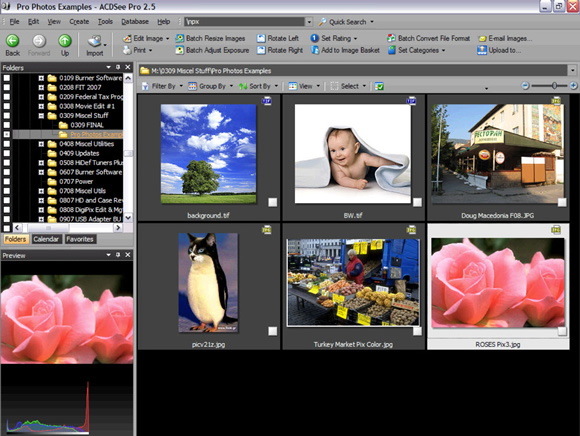Add selection to Image Basket
The width and height of the screenshot is (580, 436).
pos(345,50)
